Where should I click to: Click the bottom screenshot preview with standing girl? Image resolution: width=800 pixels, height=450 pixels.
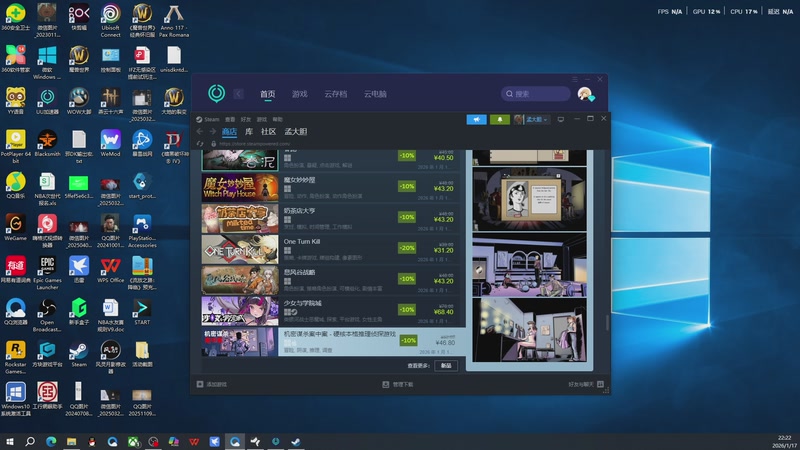(529, 330)
